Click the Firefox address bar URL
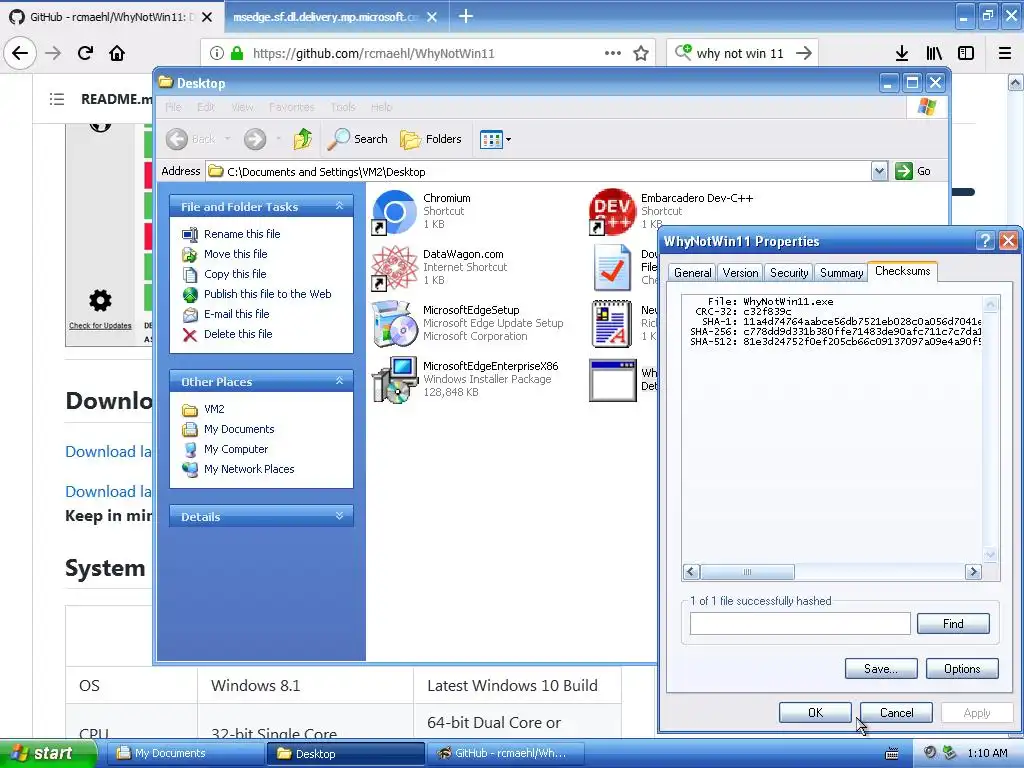 click(373, 53)
